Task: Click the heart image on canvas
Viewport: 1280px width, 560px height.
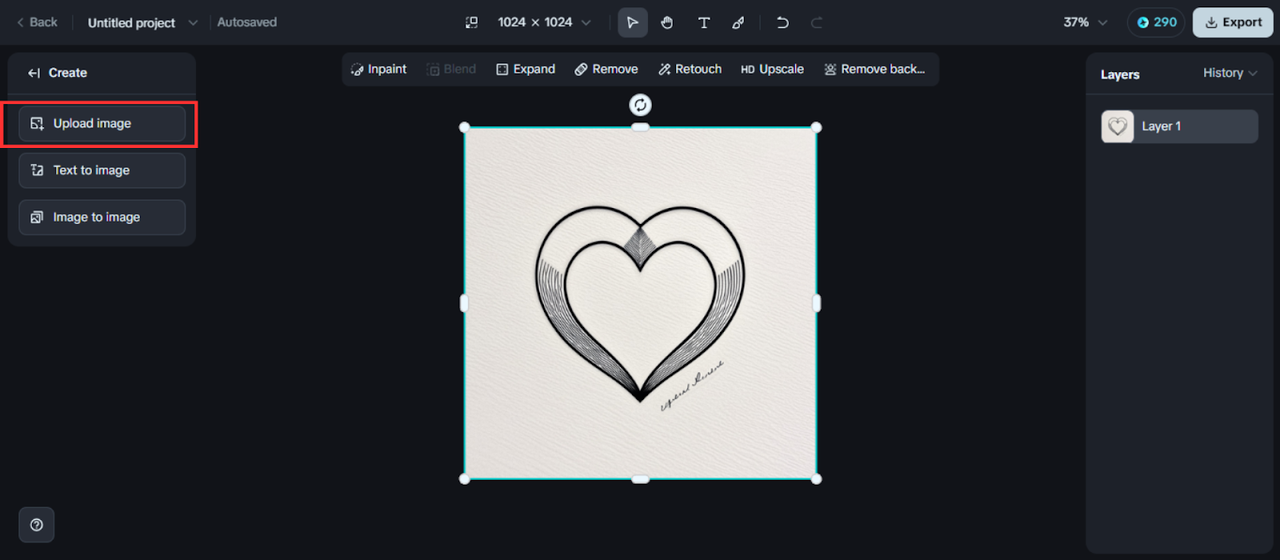Action: point(640,302)
